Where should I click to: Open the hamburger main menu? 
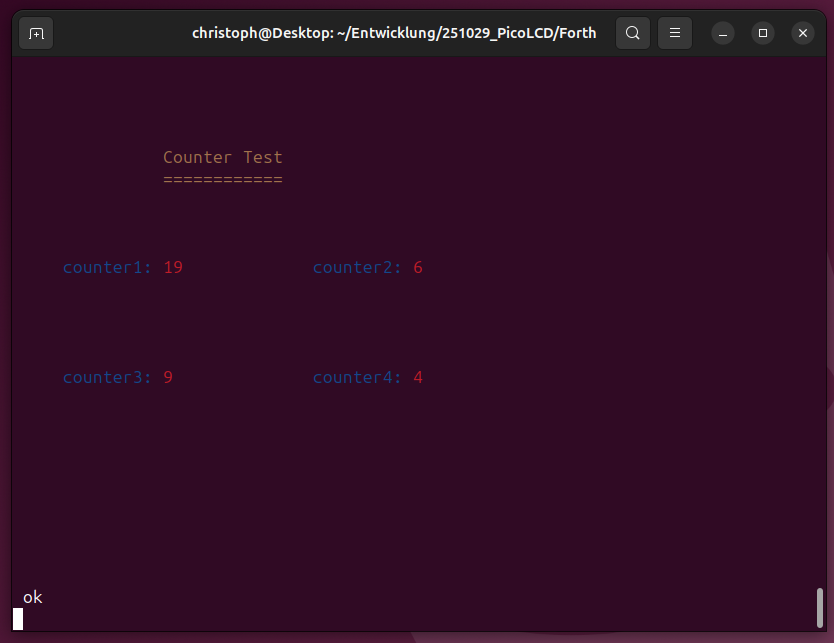tap(675, 33)
